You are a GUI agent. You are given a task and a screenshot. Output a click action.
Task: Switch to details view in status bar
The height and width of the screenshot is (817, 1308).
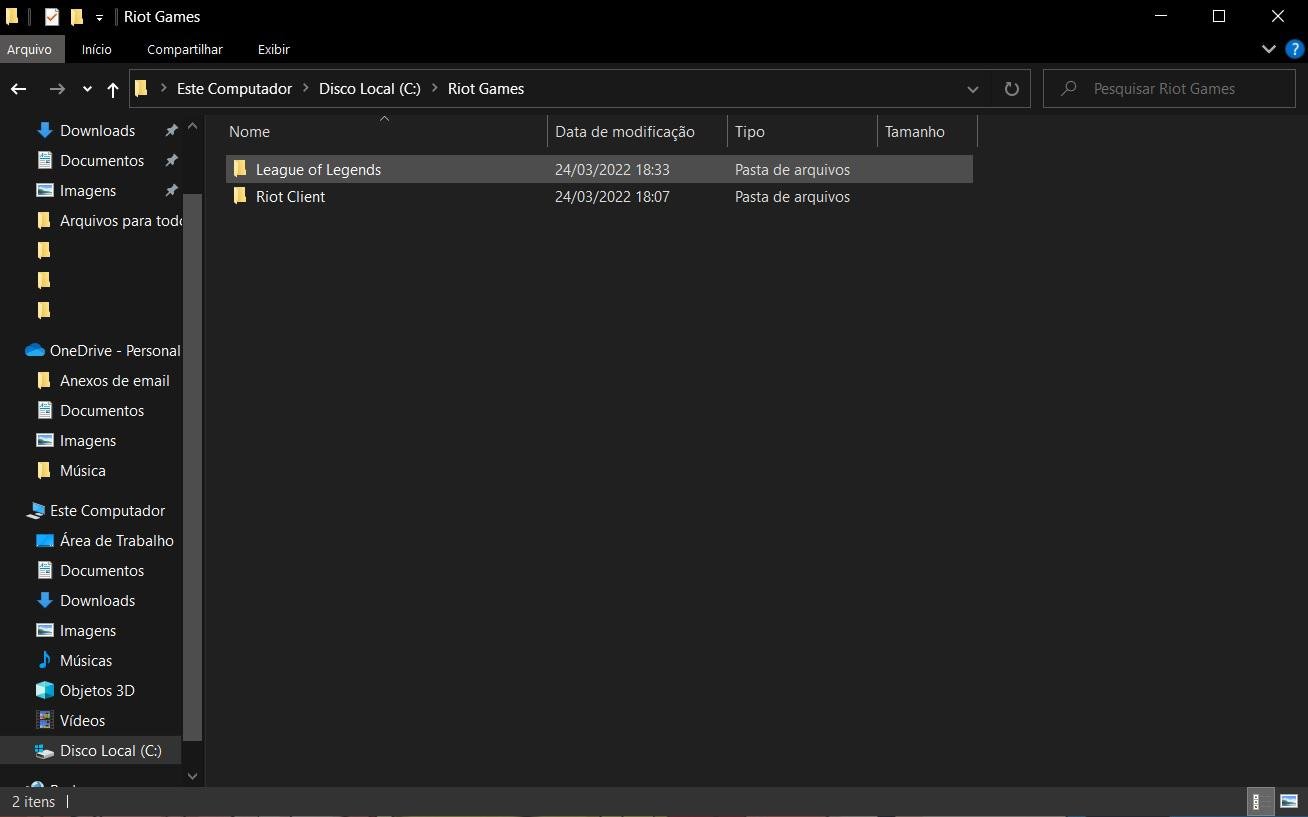[x=1261, y=802]
